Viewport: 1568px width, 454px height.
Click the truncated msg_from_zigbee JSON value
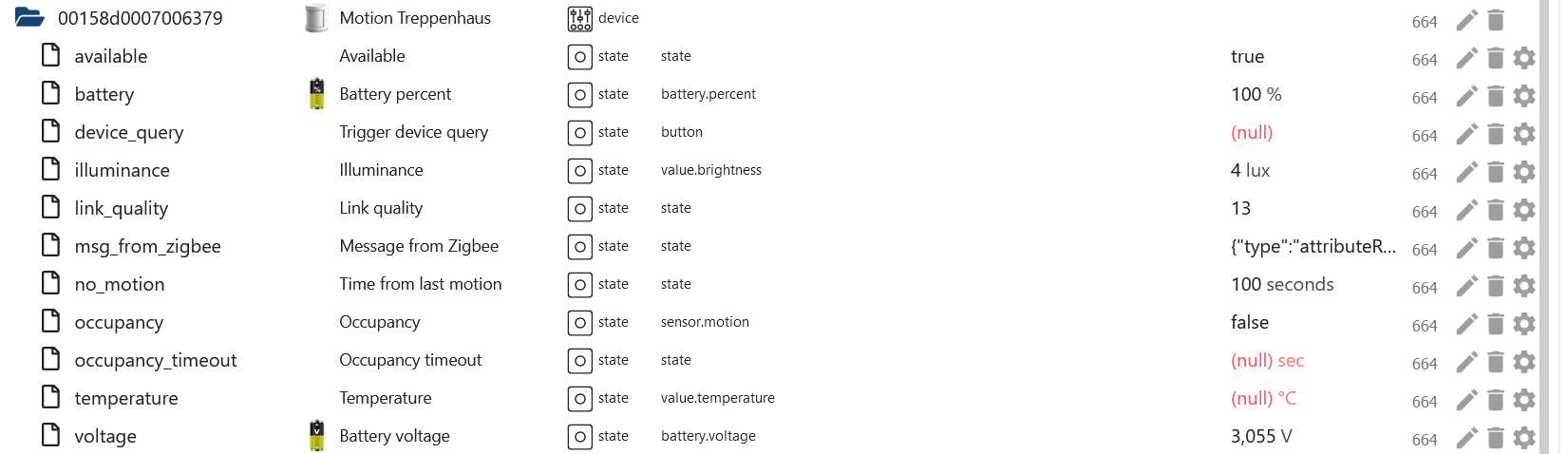1313,246
